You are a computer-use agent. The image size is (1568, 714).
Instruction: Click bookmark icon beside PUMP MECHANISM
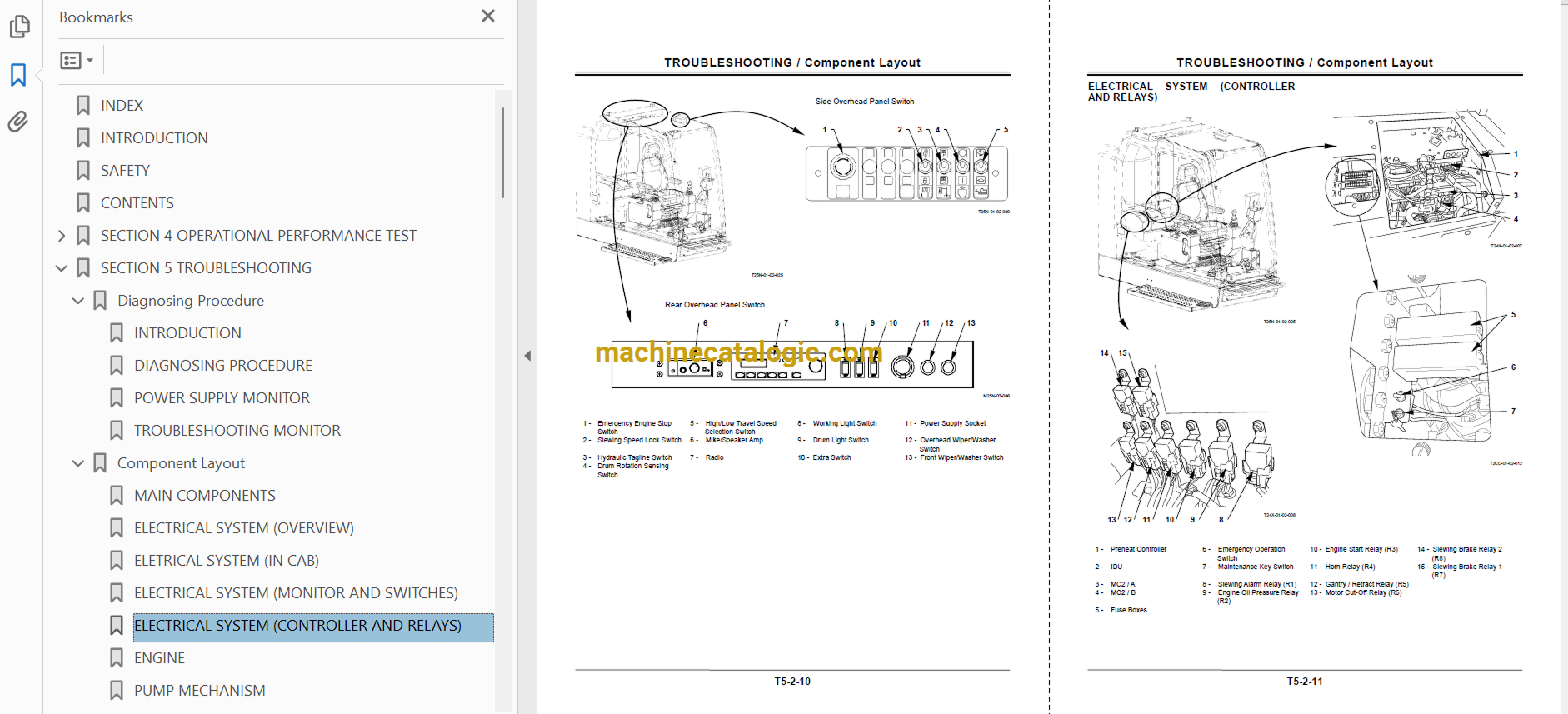117,691
